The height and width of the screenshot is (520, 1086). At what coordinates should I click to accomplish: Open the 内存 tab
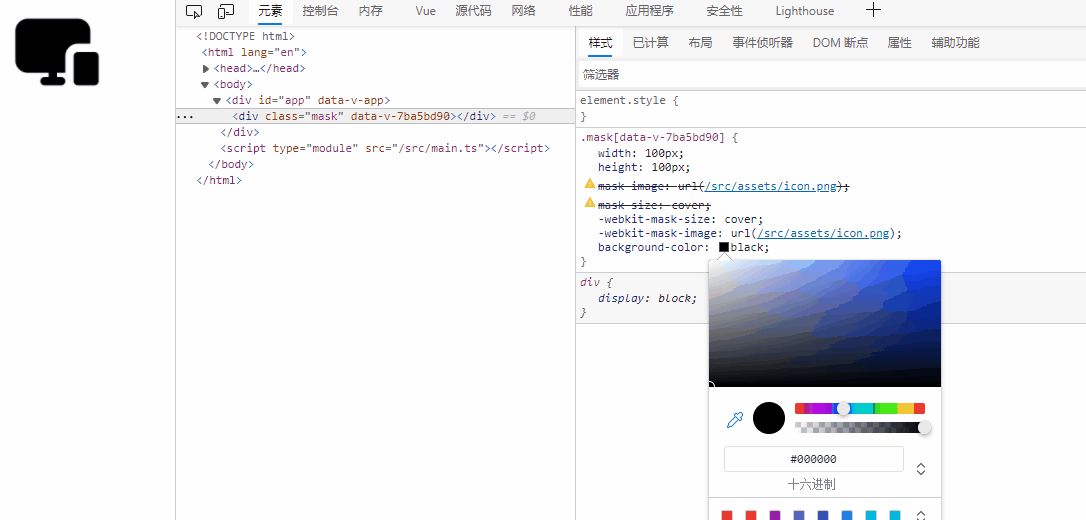371,11
